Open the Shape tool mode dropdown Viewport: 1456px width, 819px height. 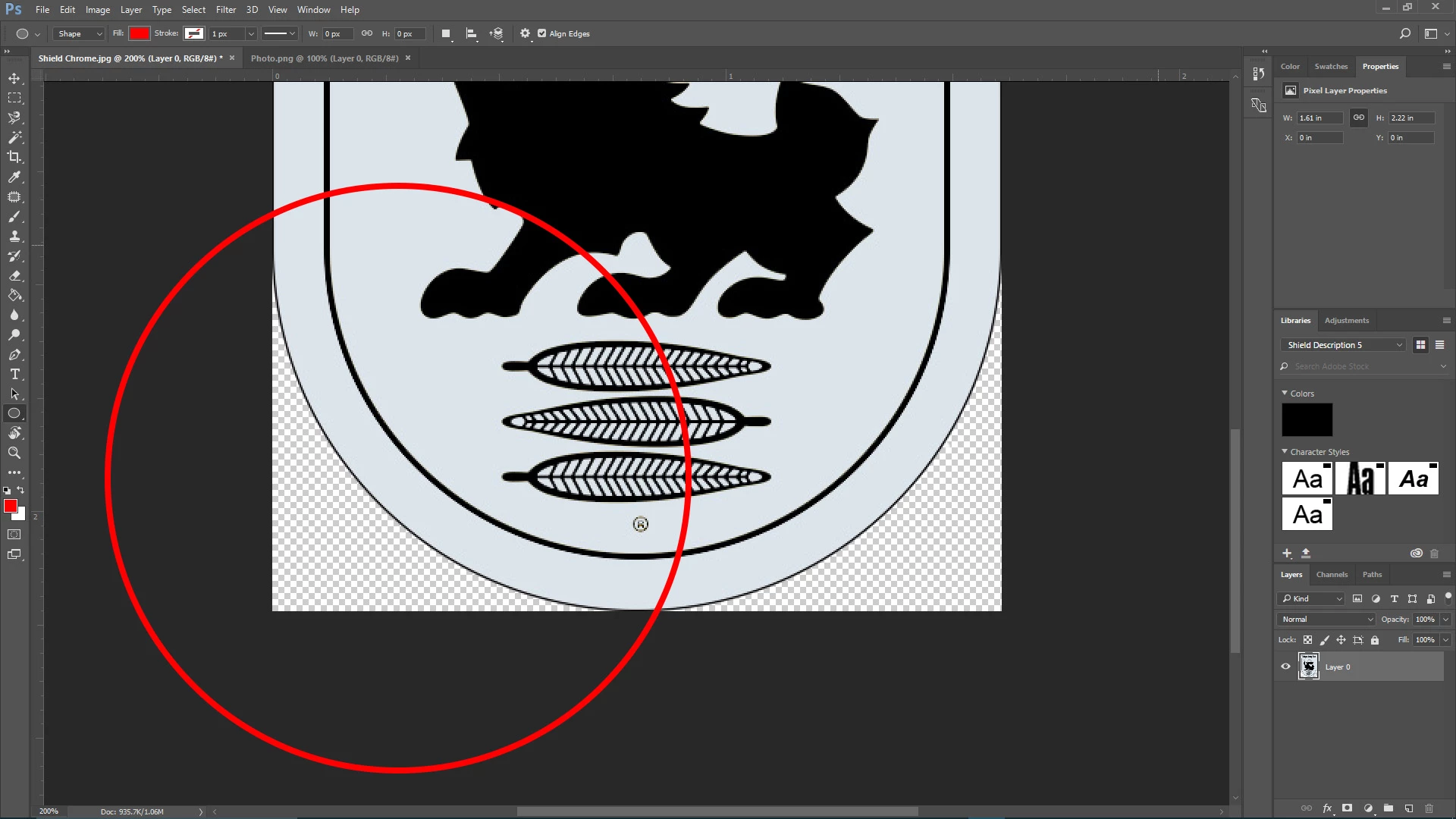pyautogui.click(x=79, y=33)
